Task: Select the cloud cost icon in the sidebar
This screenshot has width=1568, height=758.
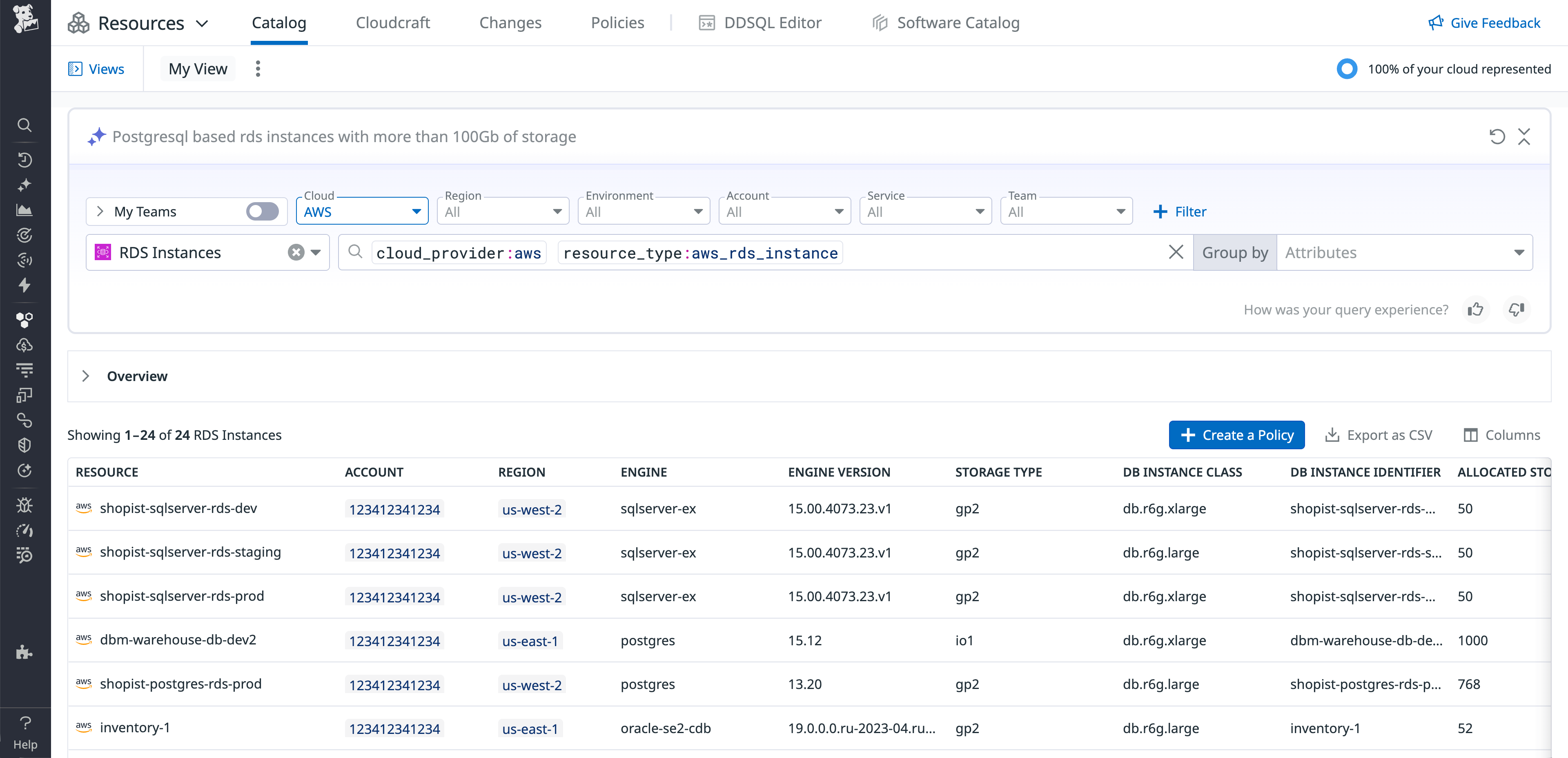Action: click(24, 345)
